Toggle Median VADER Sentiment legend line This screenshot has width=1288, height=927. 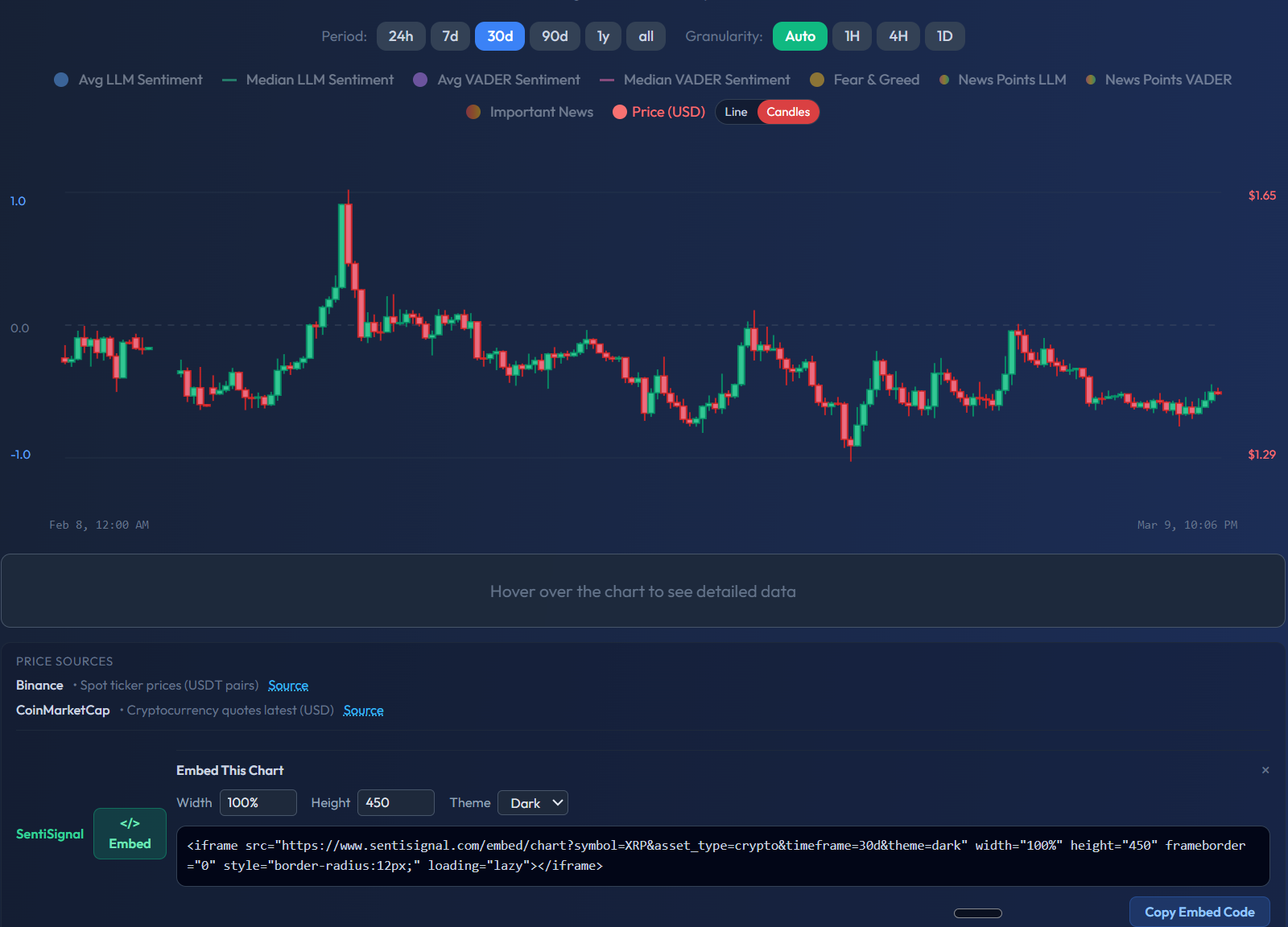click(607, 80)
